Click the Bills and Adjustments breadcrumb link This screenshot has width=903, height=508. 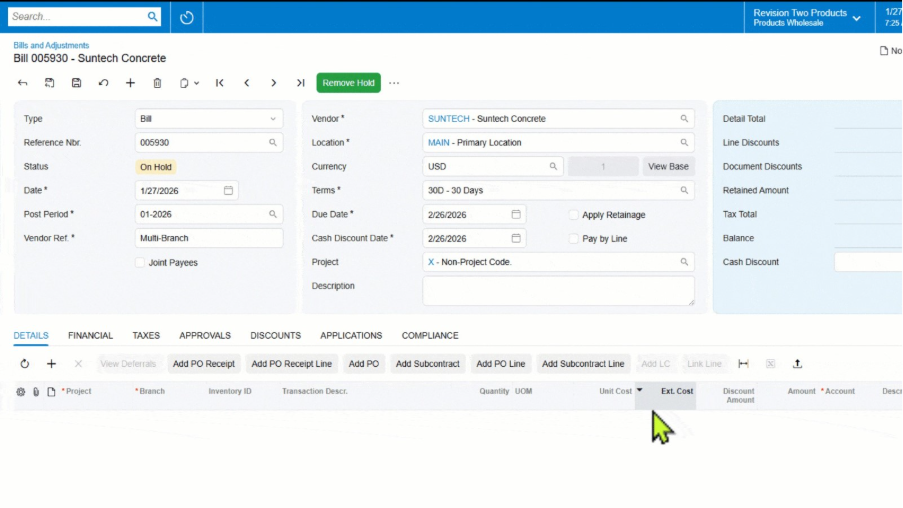[x=51, y=46]
